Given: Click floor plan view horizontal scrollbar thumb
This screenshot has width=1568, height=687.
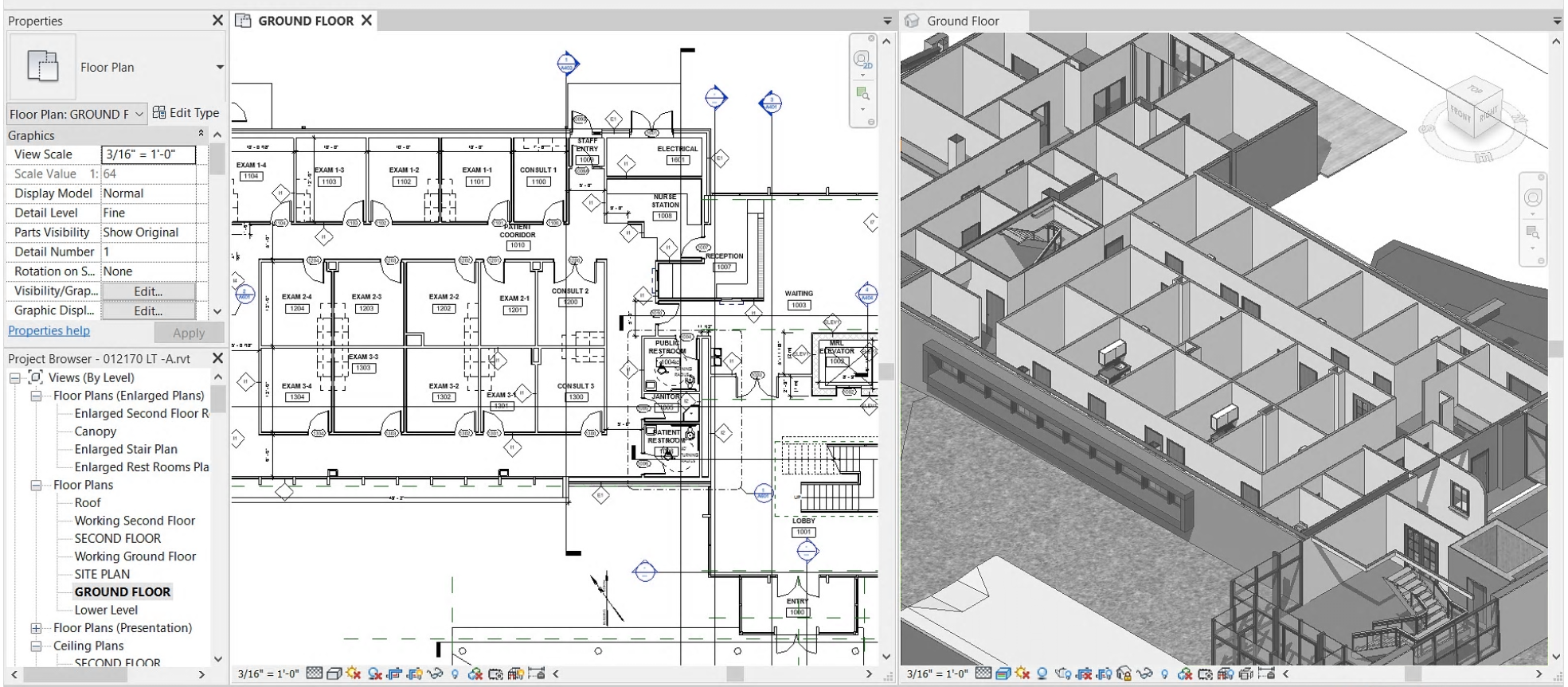Looking at the screenshot, I should (x=735, y=673).
